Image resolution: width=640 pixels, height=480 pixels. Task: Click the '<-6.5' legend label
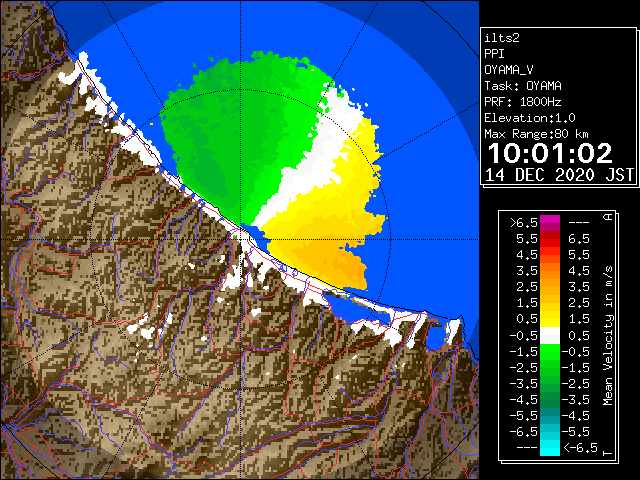click(x=580, y=448)
